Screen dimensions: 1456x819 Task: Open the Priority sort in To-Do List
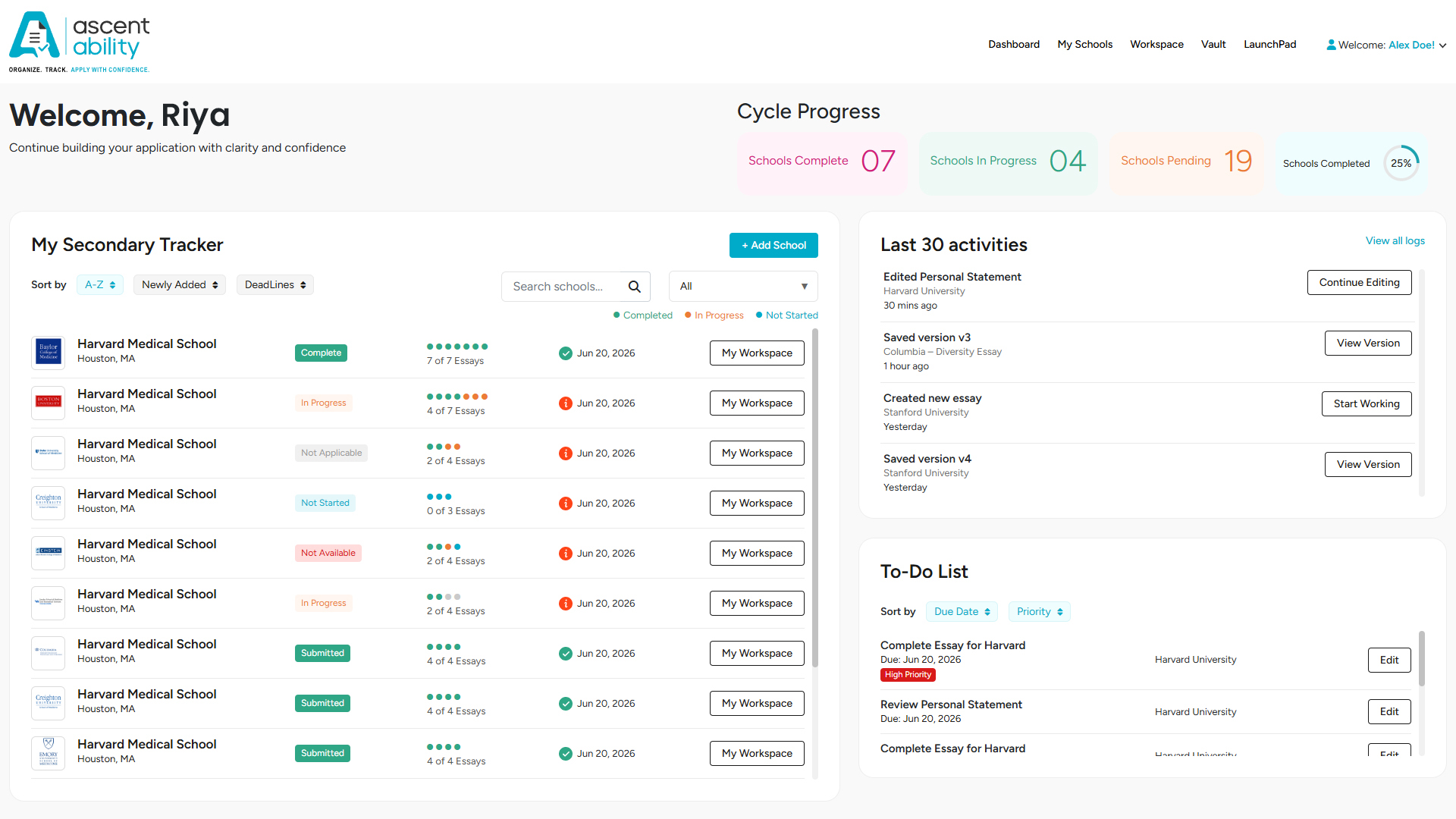pyautogui.click(x=1040, y=612)
